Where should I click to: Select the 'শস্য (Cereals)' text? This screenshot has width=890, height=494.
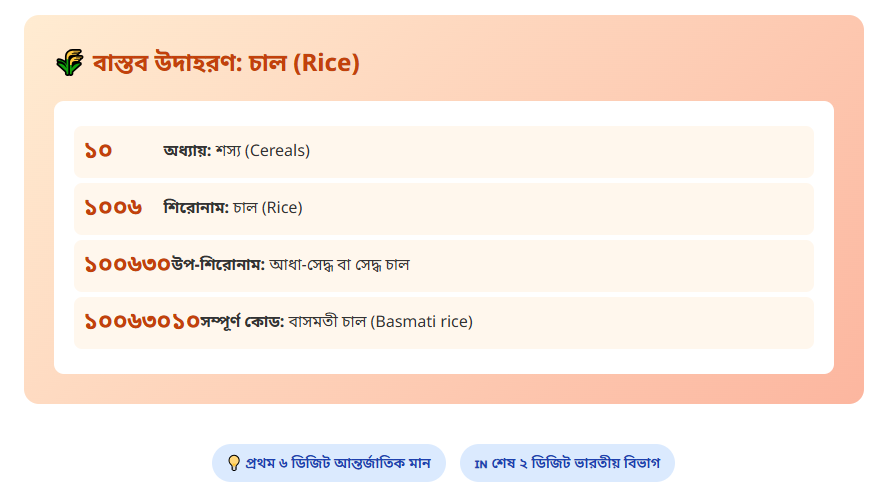point(262,151)
